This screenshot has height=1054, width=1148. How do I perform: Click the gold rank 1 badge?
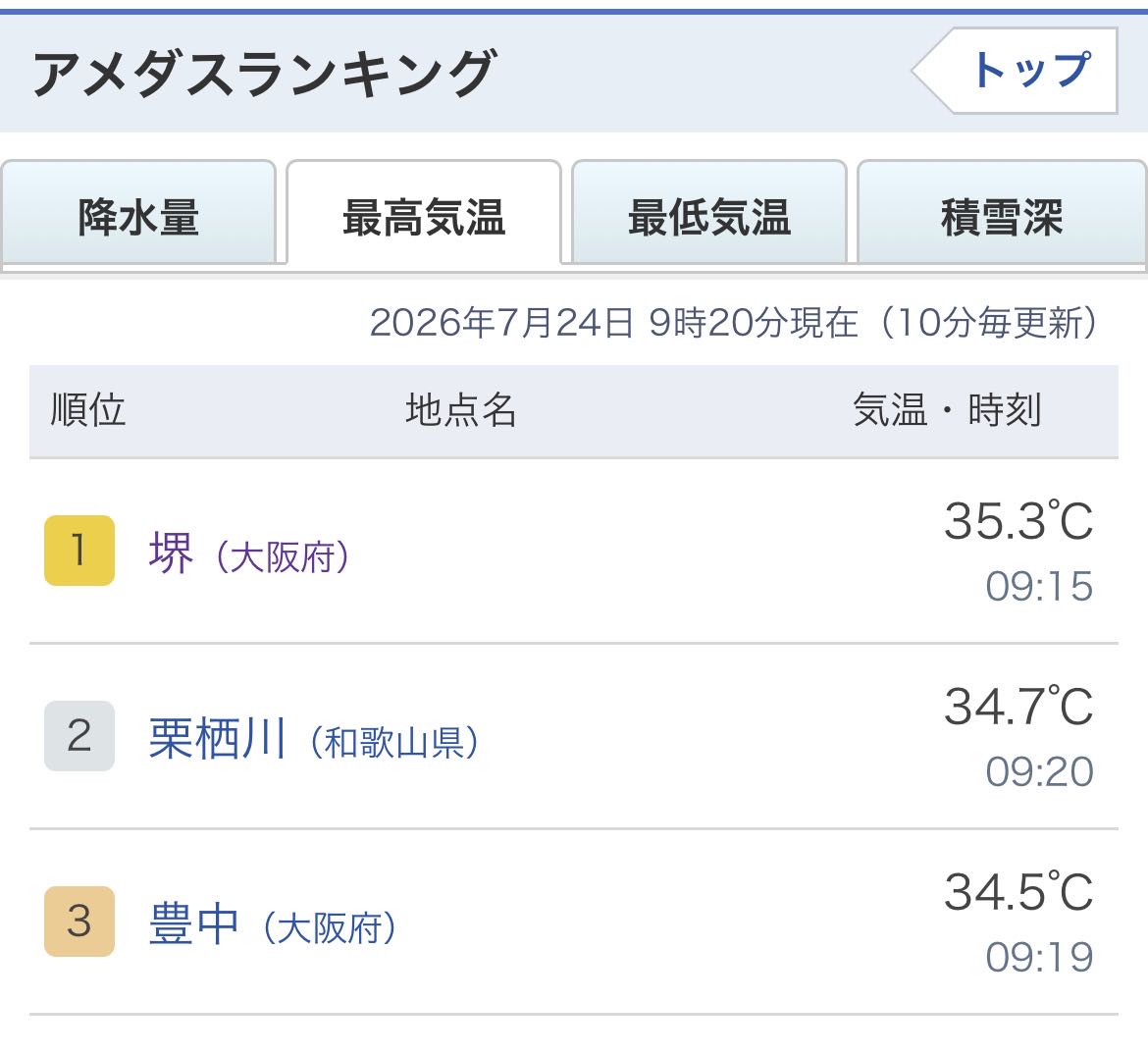click(79, 551)
